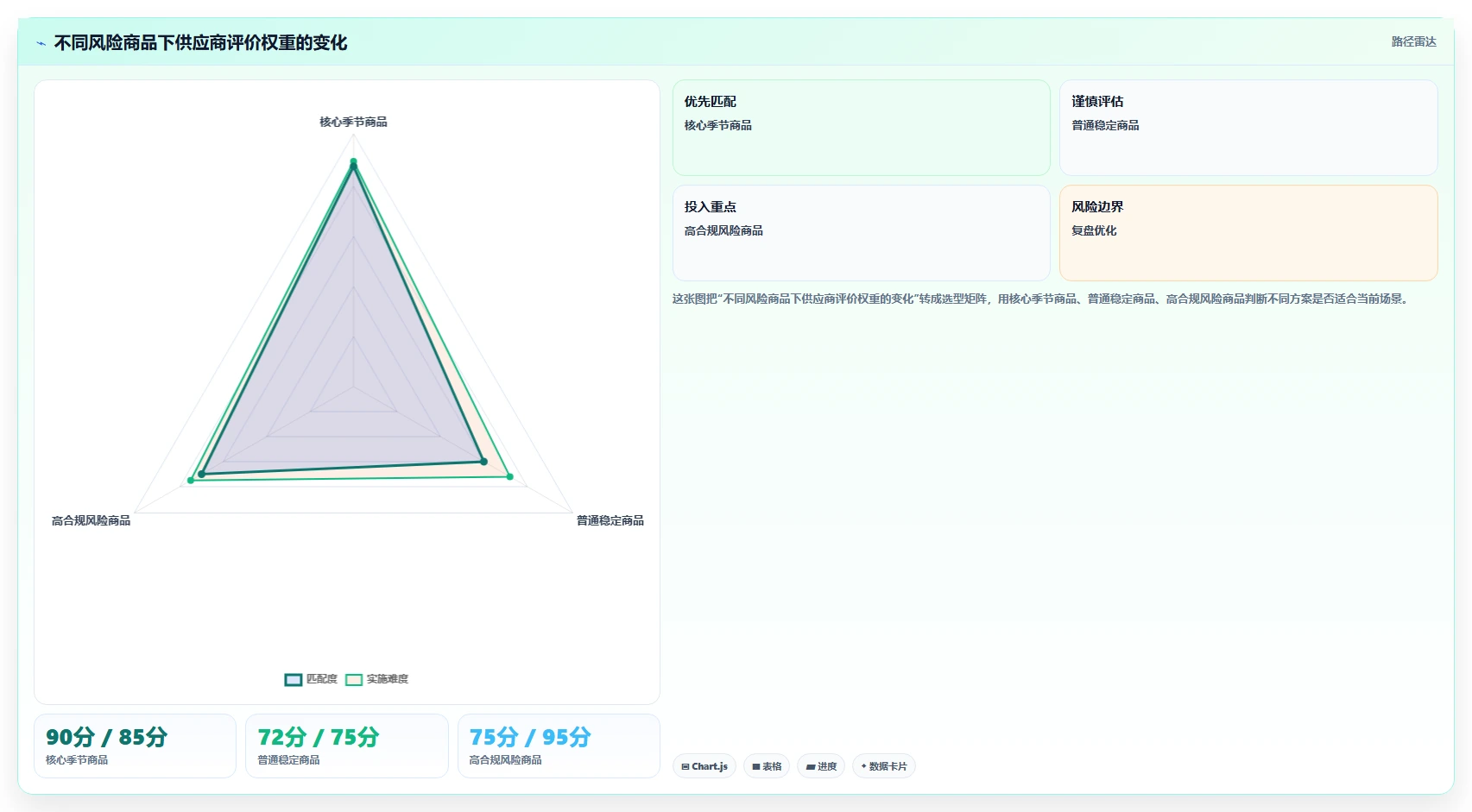Viewport: 1472px width, 812px height.
Task: Click the 表格 tag chip
Action: click(767, 766)
